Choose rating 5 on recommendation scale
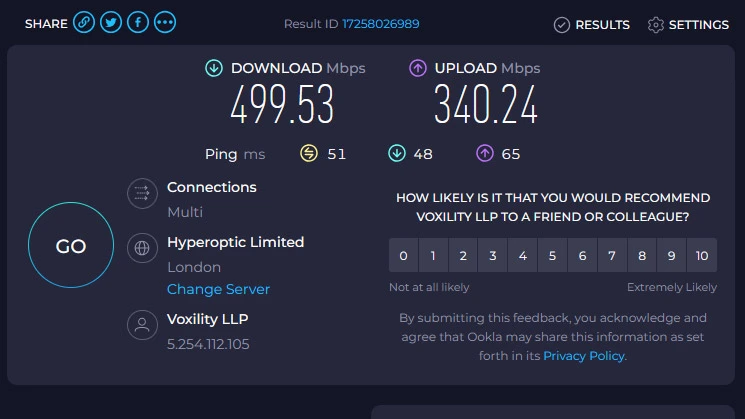Screen dimensions: 745x419 point(552,256)
